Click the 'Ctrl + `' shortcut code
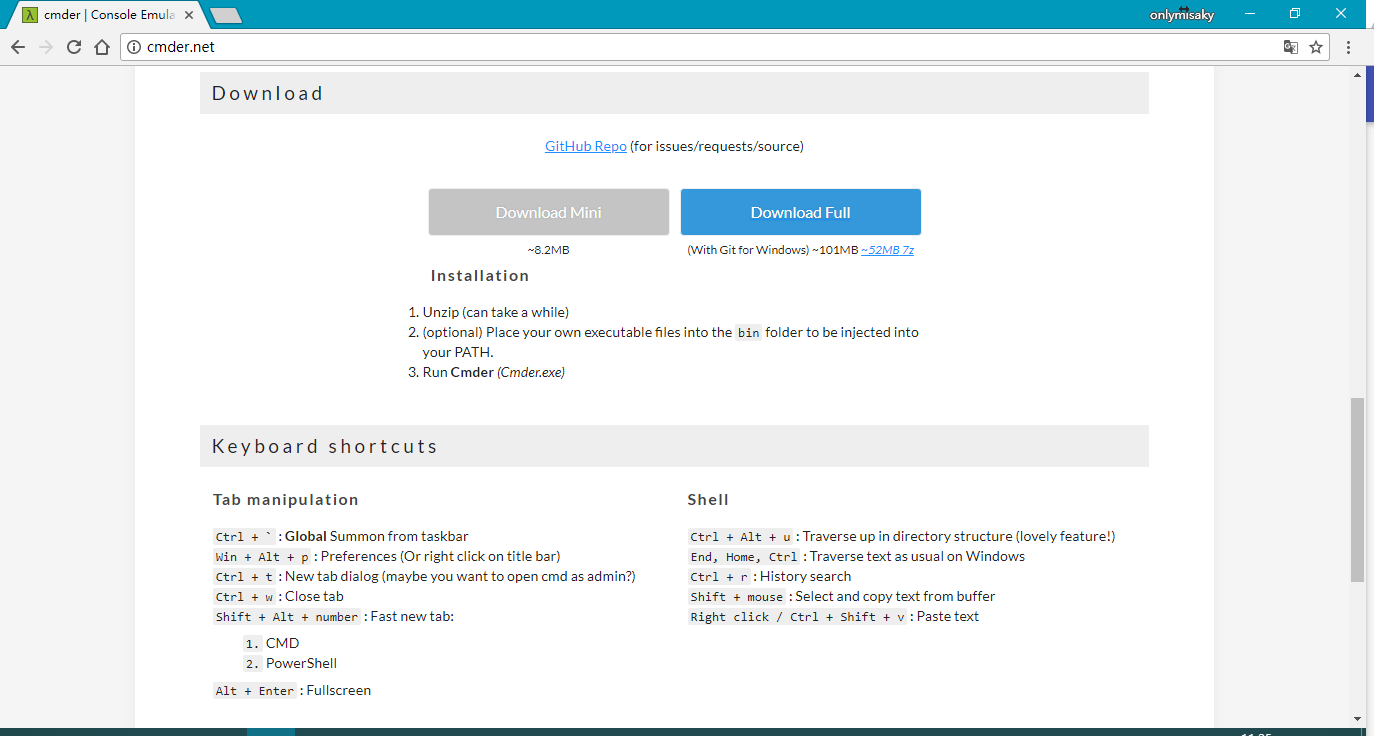 tap(244, 537)
